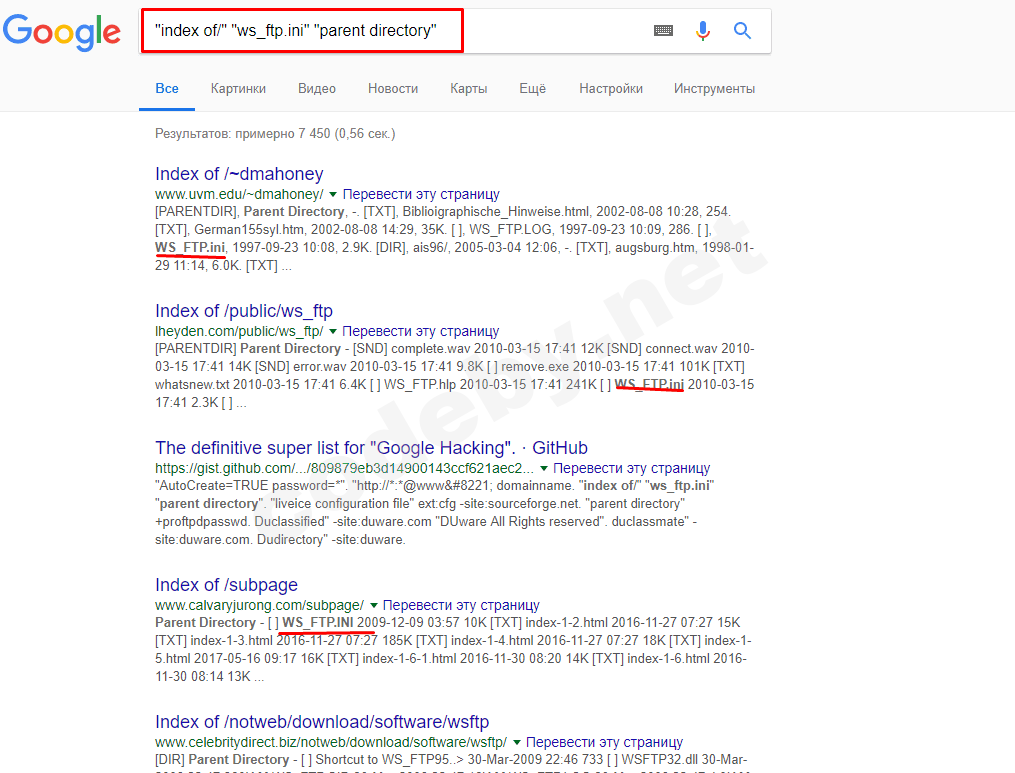This screenshot has height=773, width=1015.
Task: Click 'Biblioigraphische_Hinweise.html' snippet text
Action: (496, 212)
